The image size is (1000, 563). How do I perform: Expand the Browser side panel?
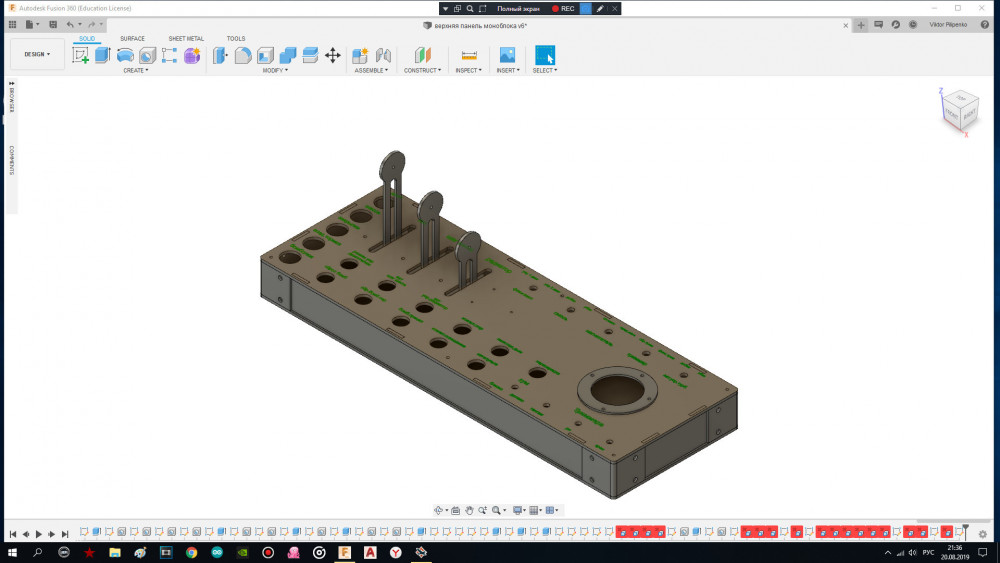click(11, 98)
